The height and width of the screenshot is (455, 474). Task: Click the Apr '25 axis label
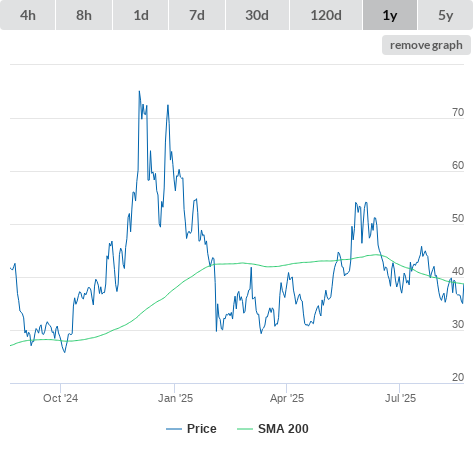287,398
